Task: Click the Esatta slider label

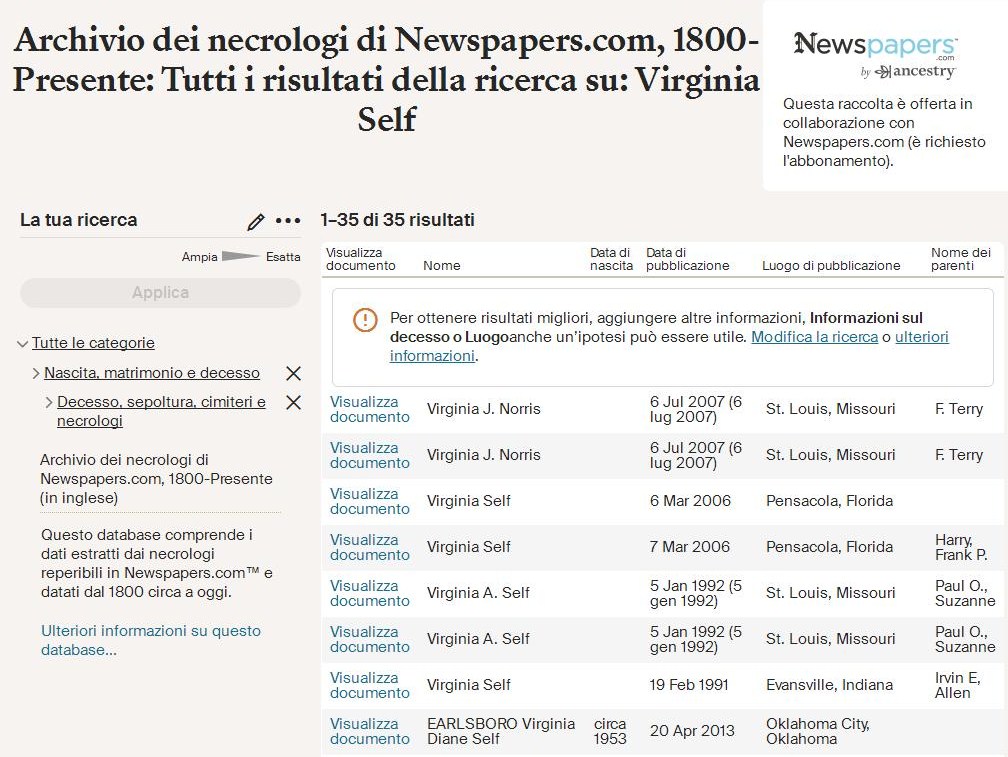Action: (x=283, y=257)
